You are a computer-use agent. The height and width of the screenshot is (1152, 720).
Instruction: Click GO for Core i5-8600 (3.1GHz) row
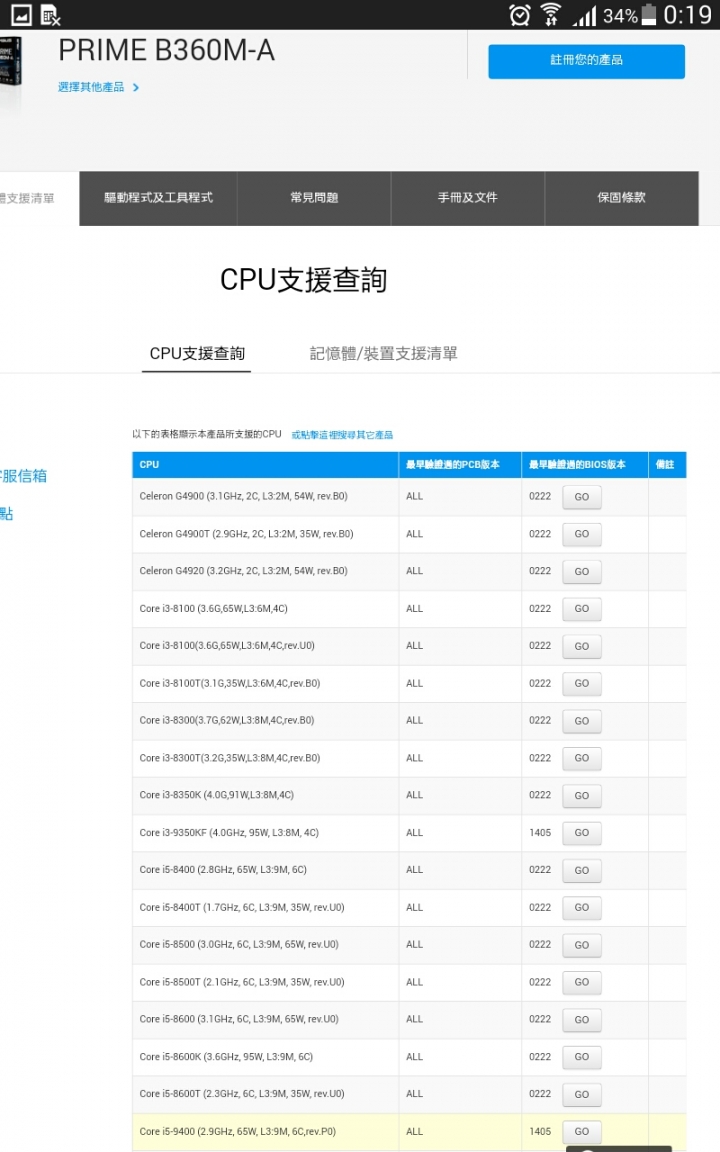(x=582, y=1020)
